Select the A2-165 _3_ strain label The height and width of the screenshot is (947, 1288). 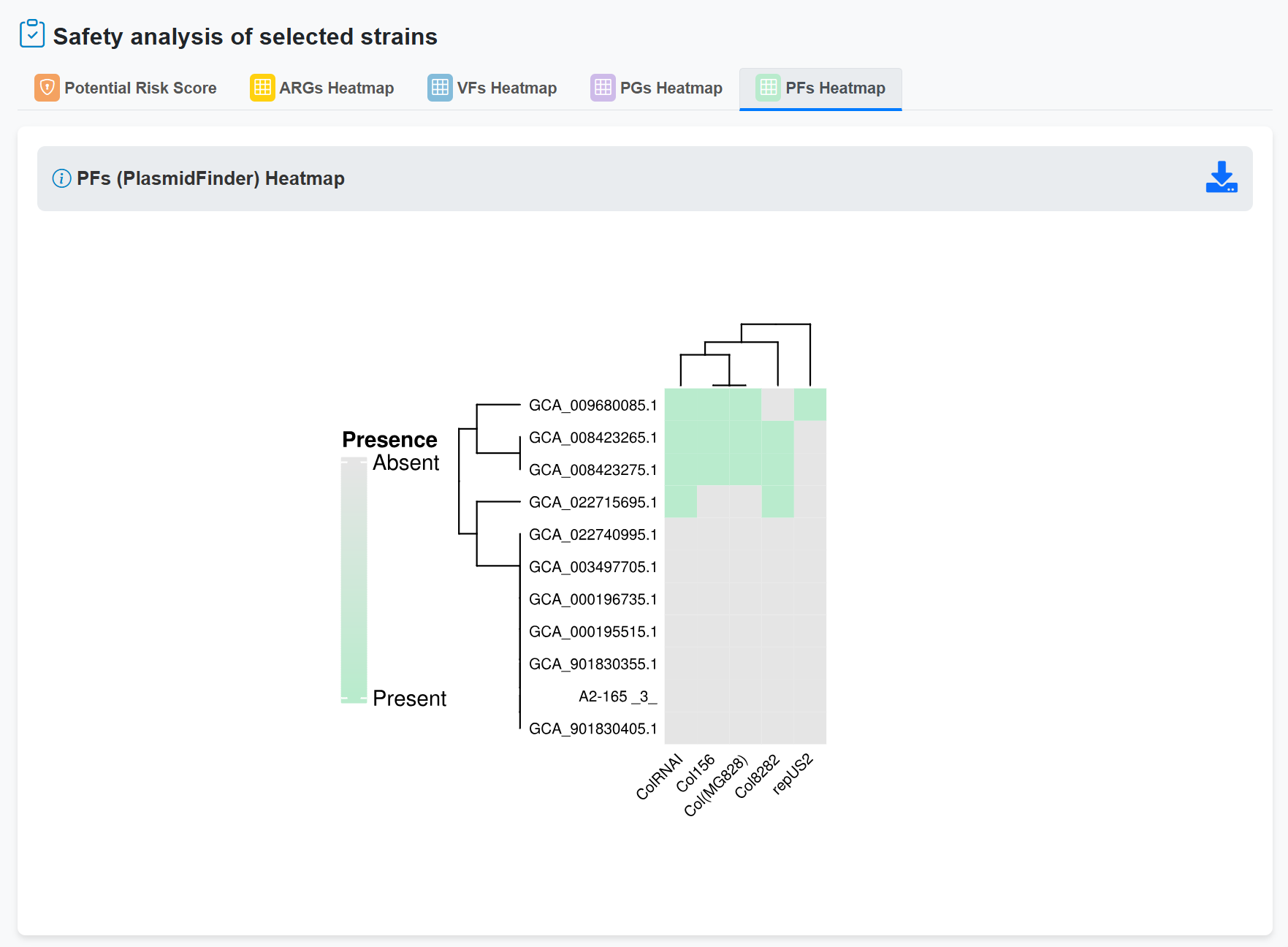pos(617,696)
